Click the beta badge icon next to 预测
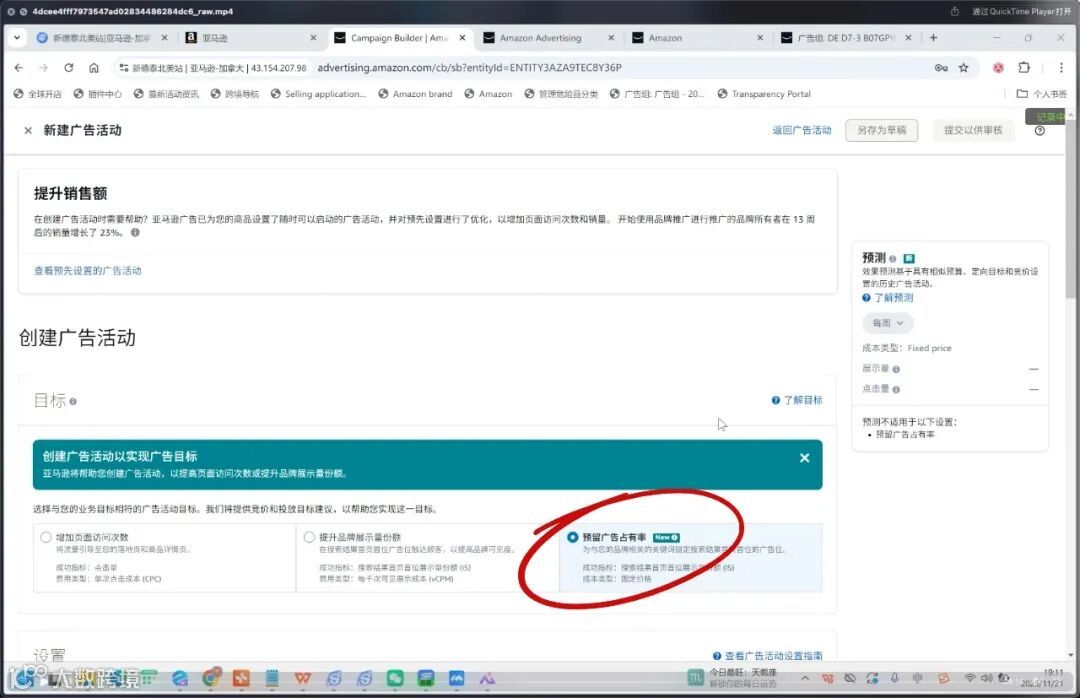This screenshot has width=1080, height=698. pyautogui.click(x=909, y=258)
